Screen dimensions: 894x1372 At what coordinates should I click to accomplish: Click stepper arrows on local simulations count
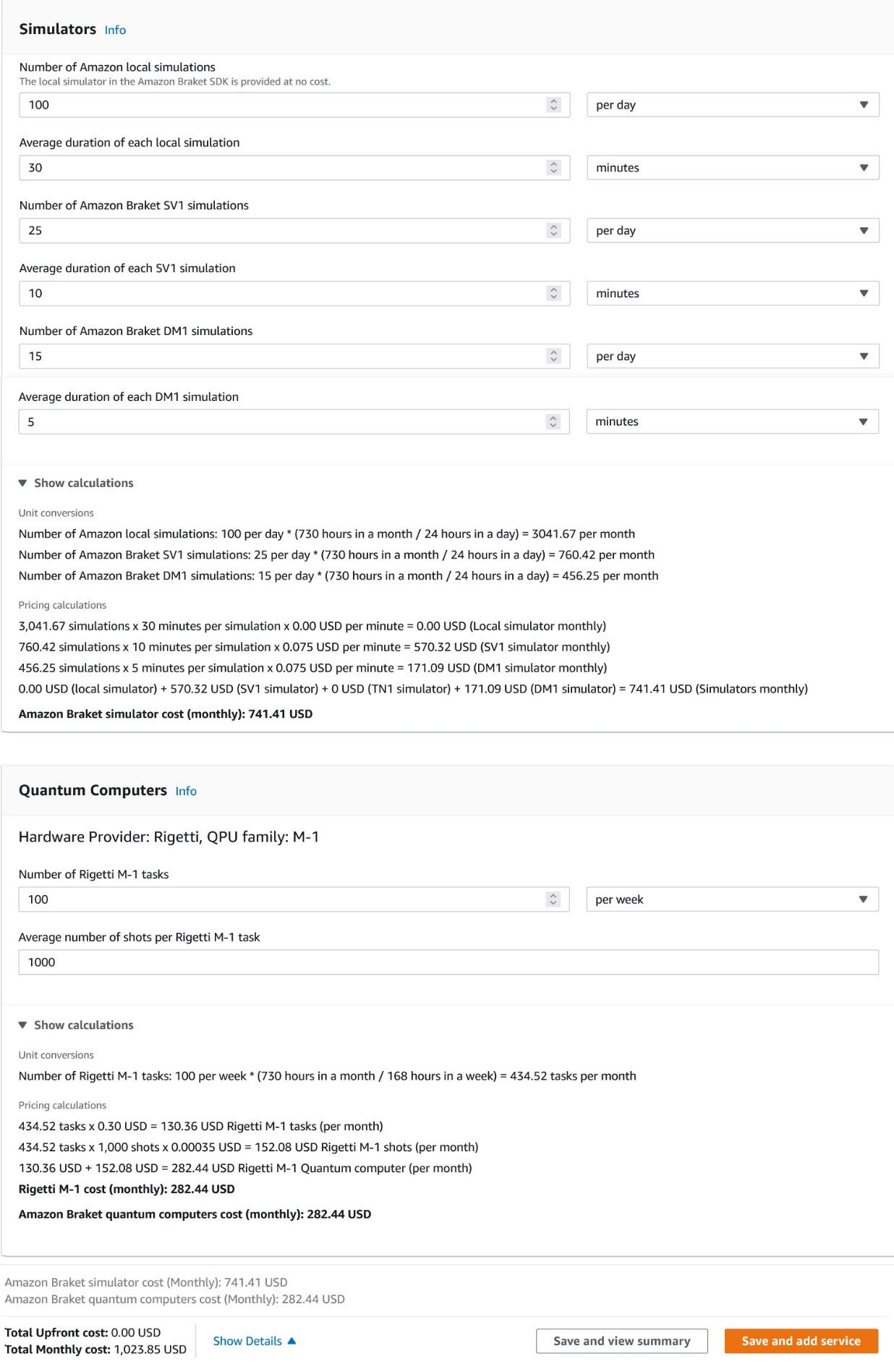click(x=553, y=105)
